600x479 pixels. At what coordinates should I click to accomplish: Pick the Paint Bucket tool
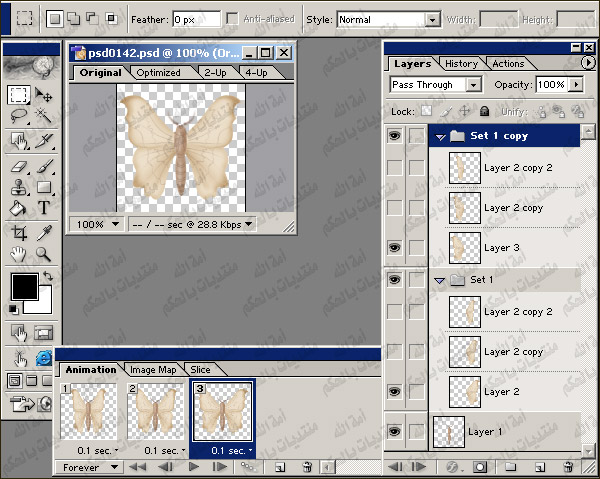point(18,208)
